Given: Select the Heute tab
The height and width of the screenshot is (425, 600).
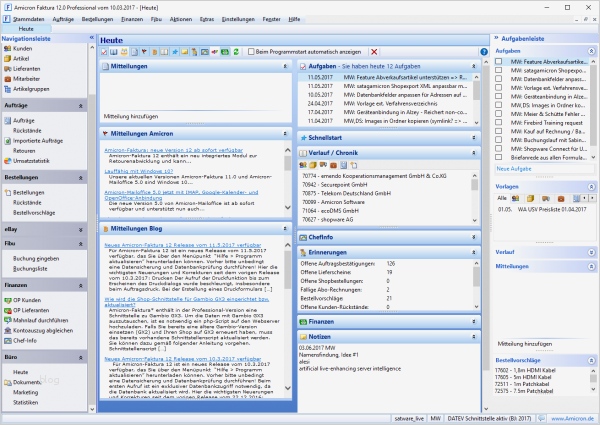Looking at the screenshot, I should point(25,28).
